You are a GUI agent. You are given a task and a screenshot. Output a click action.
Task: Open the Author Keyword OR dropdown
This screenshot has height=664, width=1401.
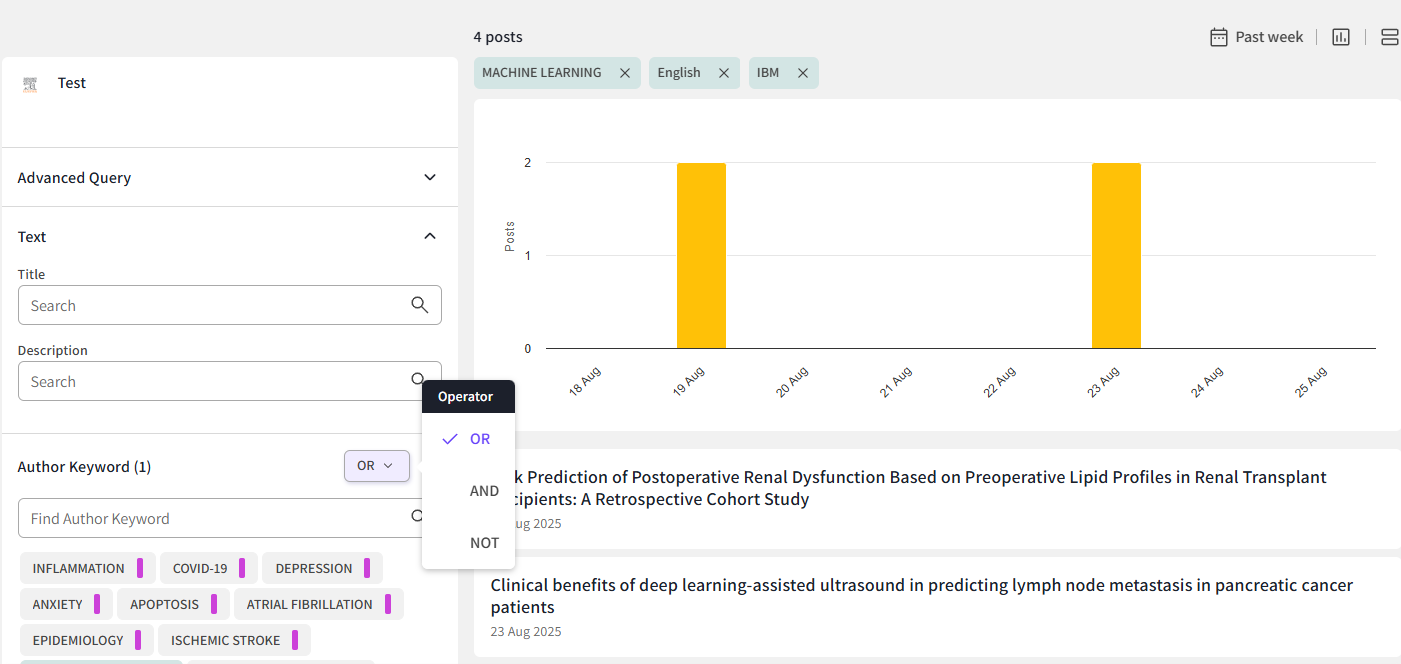pos(376,466)
